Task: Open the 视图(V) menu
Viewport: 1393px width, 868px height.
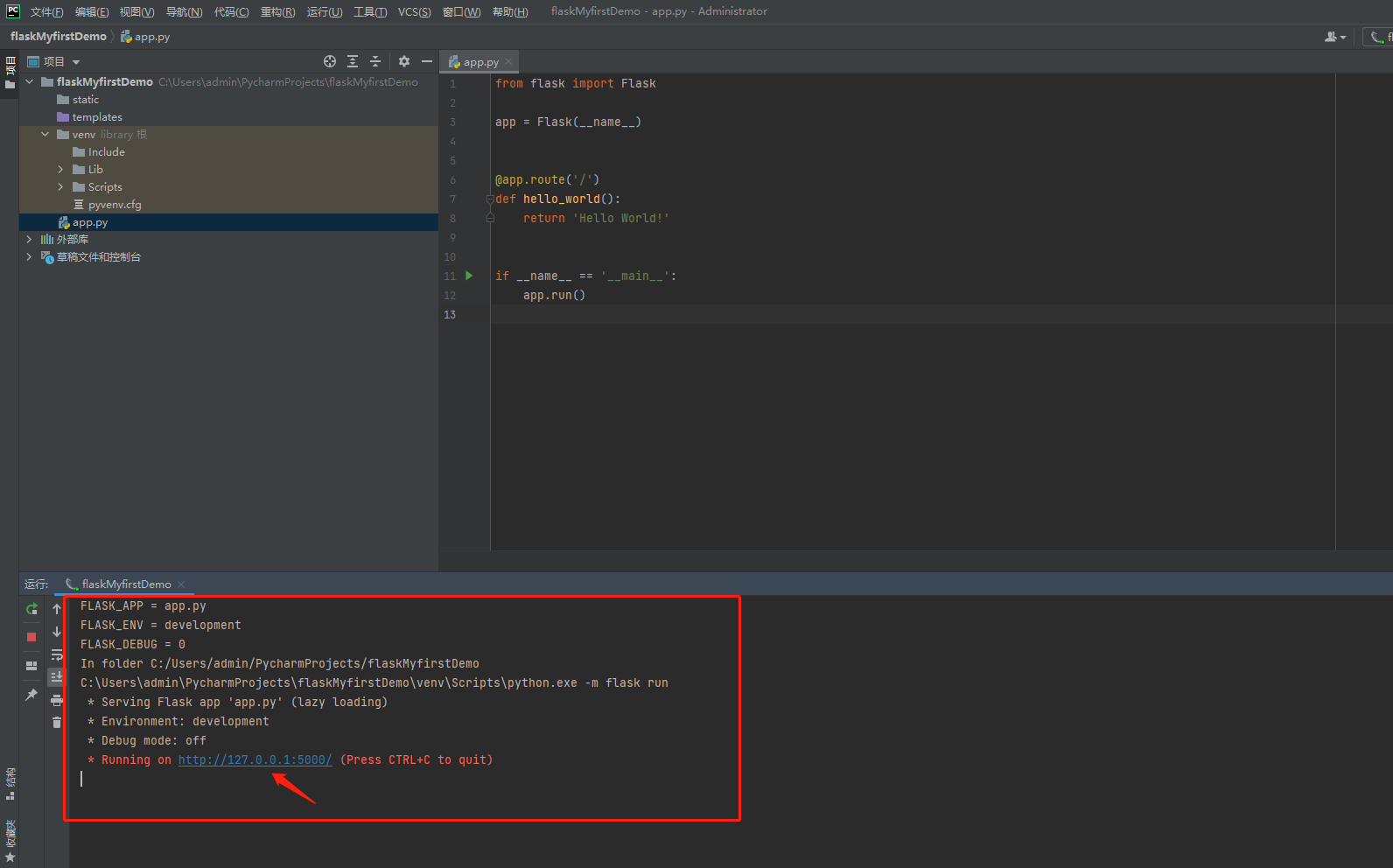Action: pos(137,11)
